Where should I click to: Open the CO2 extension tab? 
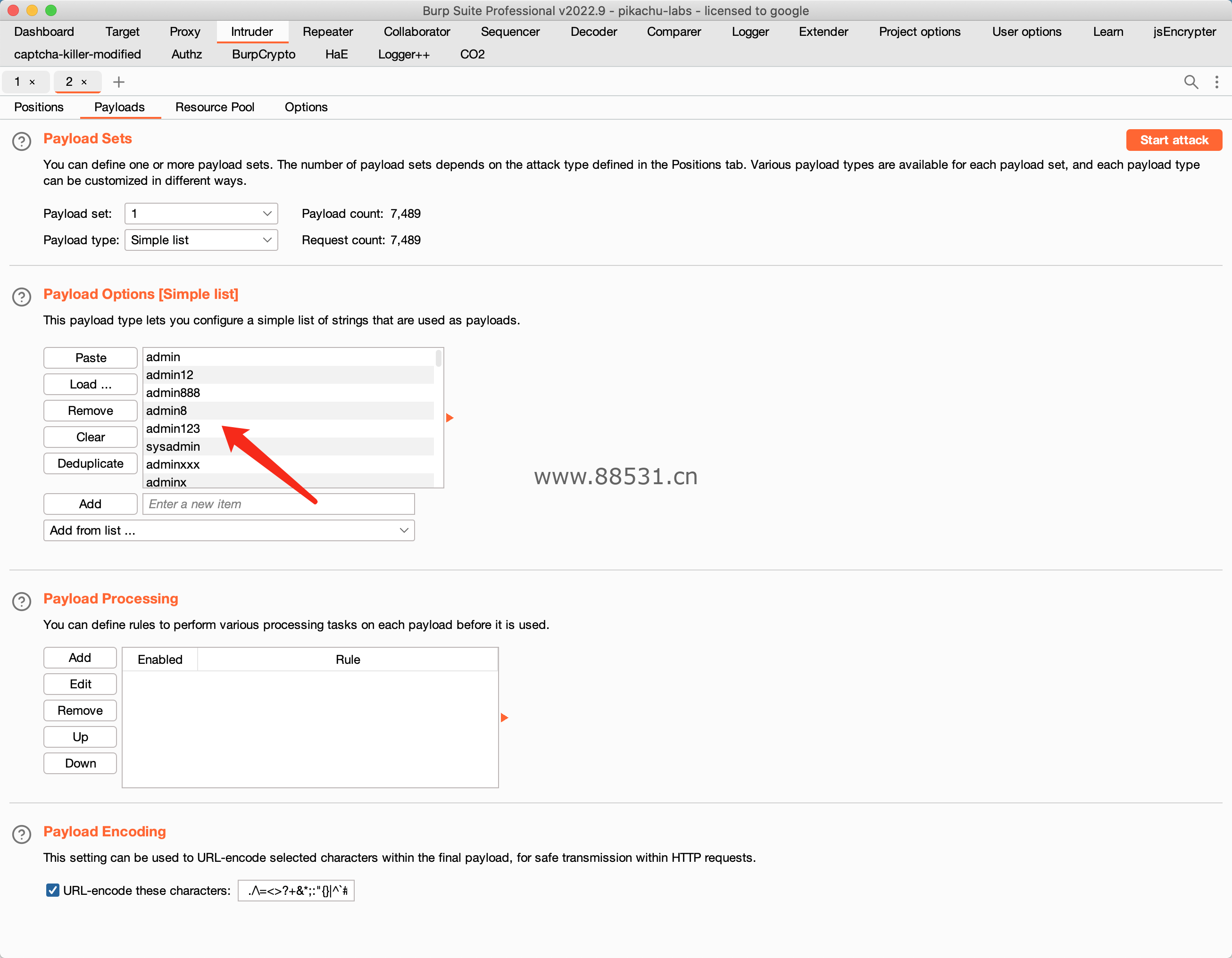point(472,54)
